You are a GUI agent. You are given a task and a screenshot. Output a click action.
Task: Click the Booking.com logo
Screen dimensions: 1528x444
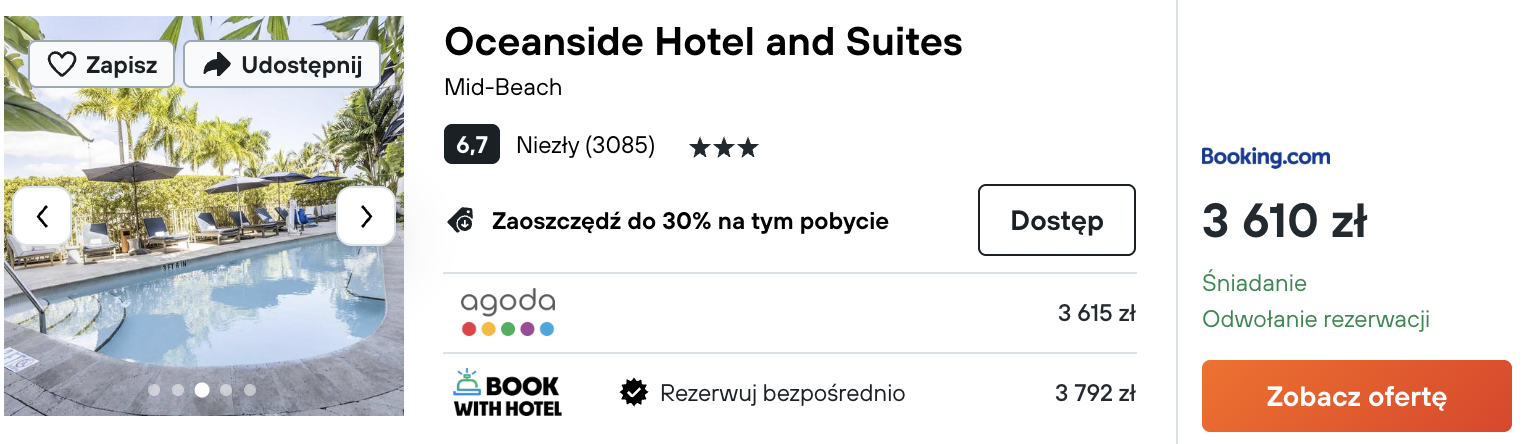[1266, 156]
